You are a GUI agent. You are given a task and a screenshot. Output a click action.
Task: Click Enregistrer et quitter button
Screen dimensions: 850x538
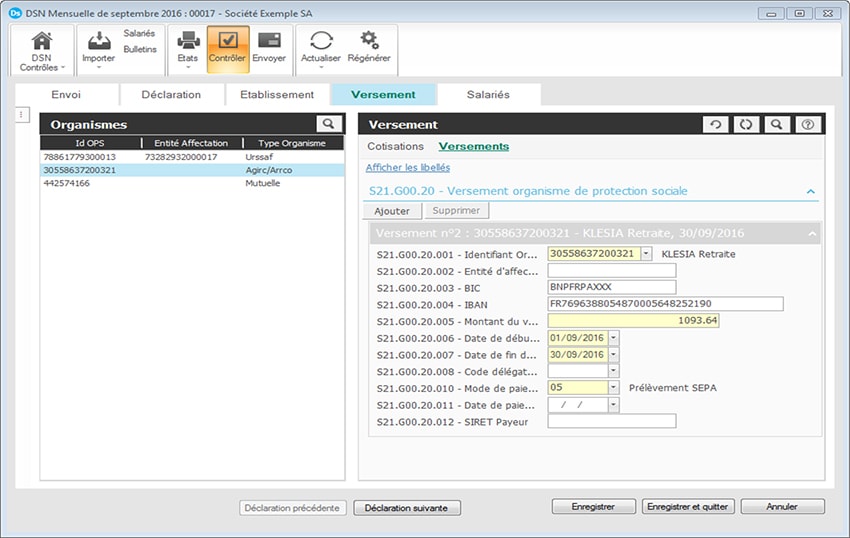pos(688,507)
